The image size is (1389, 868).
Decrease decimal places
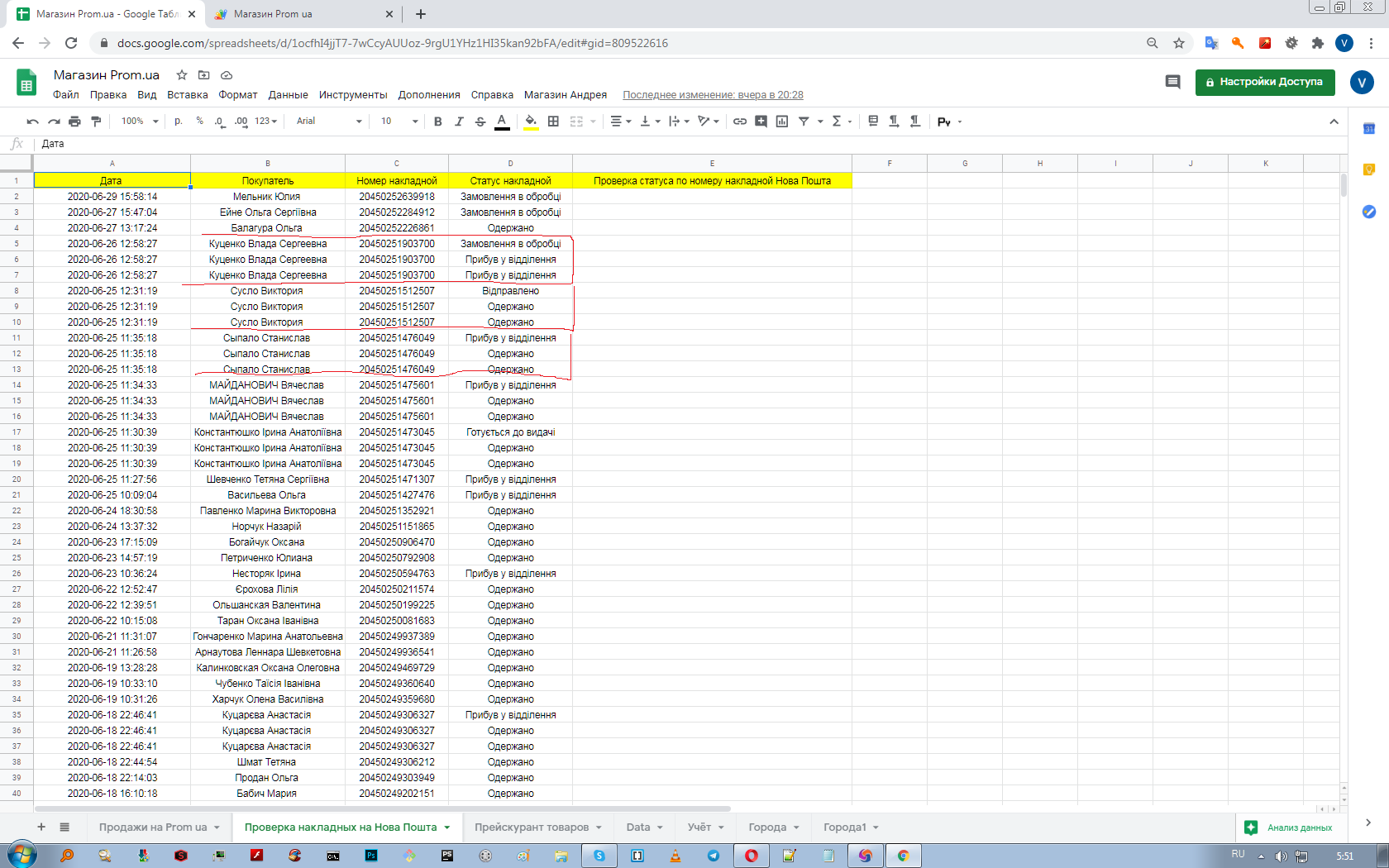(x=219, y=122)
